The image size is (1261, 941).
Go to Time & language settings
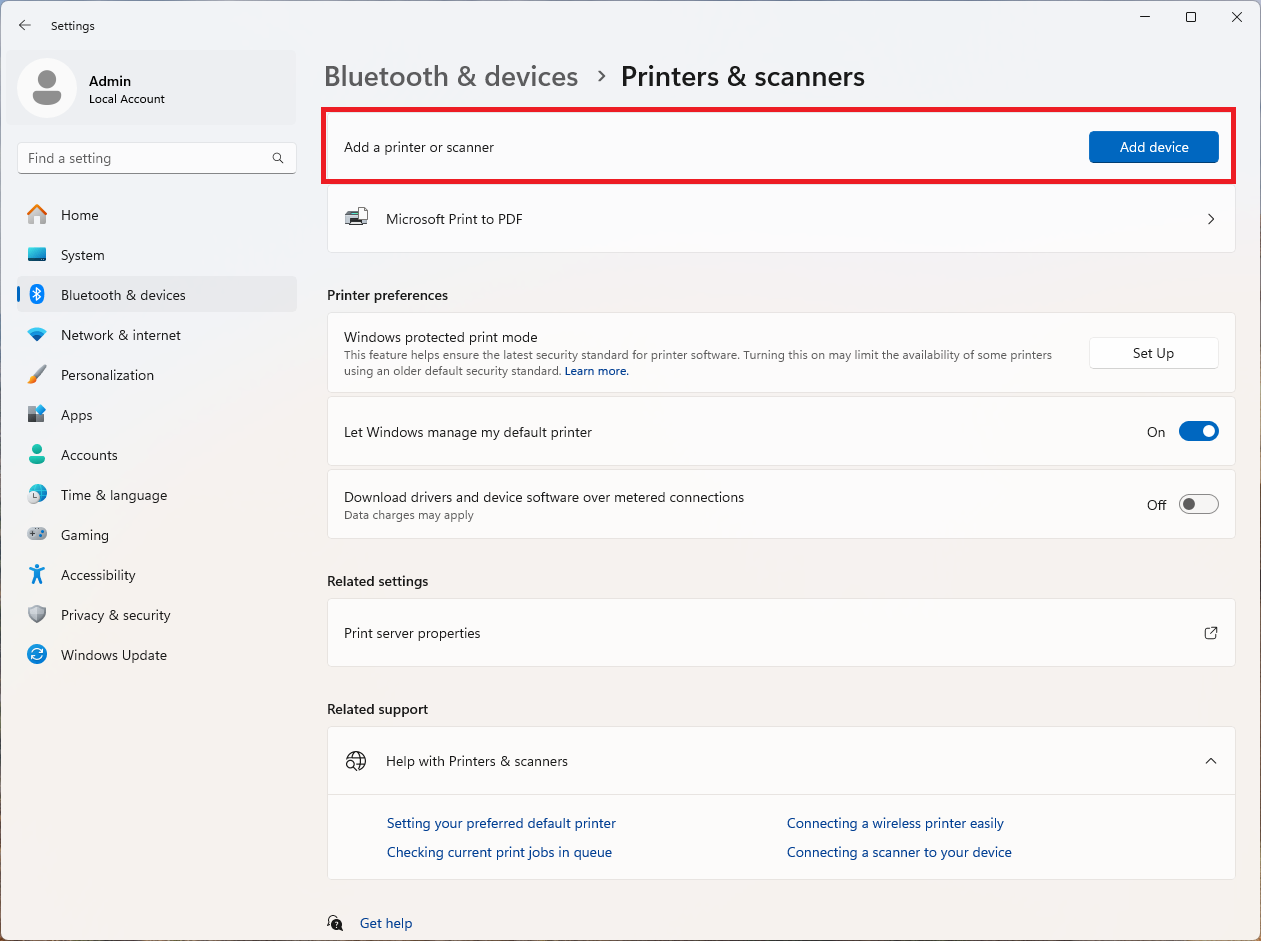click(113, 495)
